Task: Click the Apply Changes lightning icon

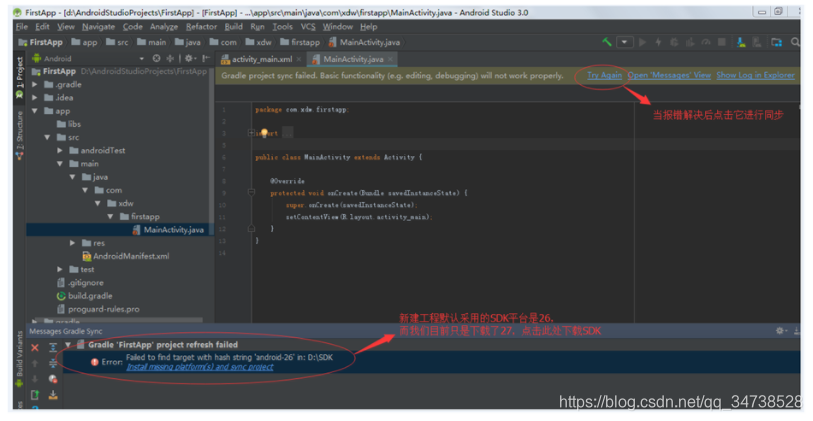Action: pyautogui.click(x=658, y=42)
